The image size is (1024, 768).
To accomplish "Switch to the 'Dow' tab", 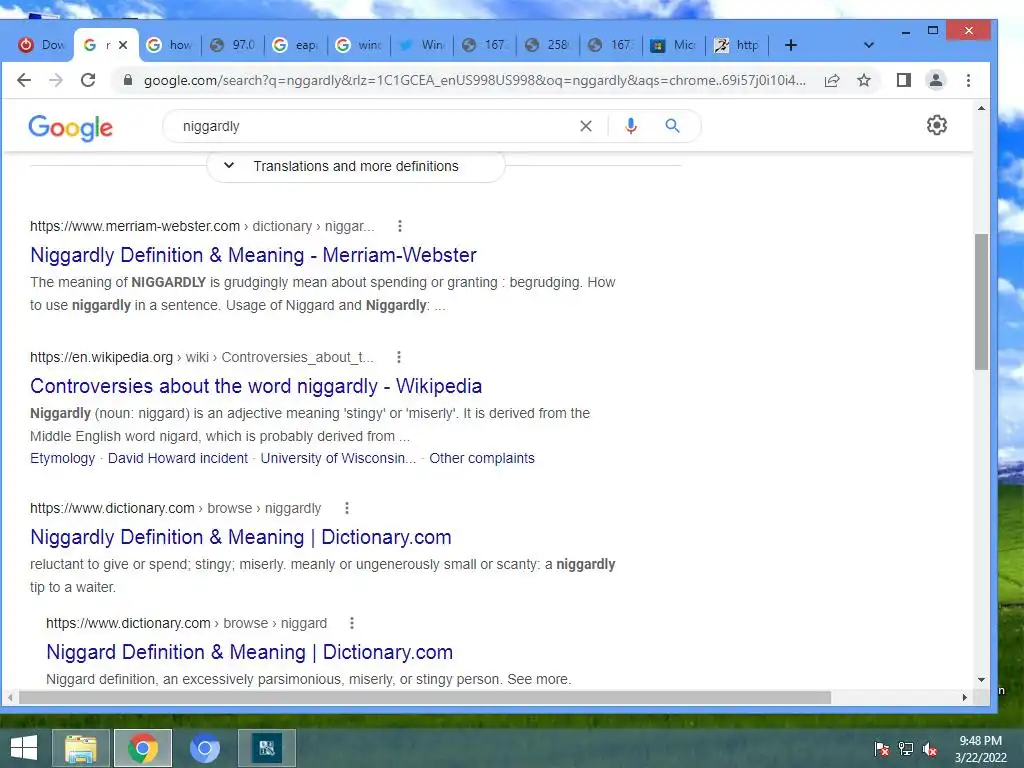I will pyautogui.click(x=42, y=45).
